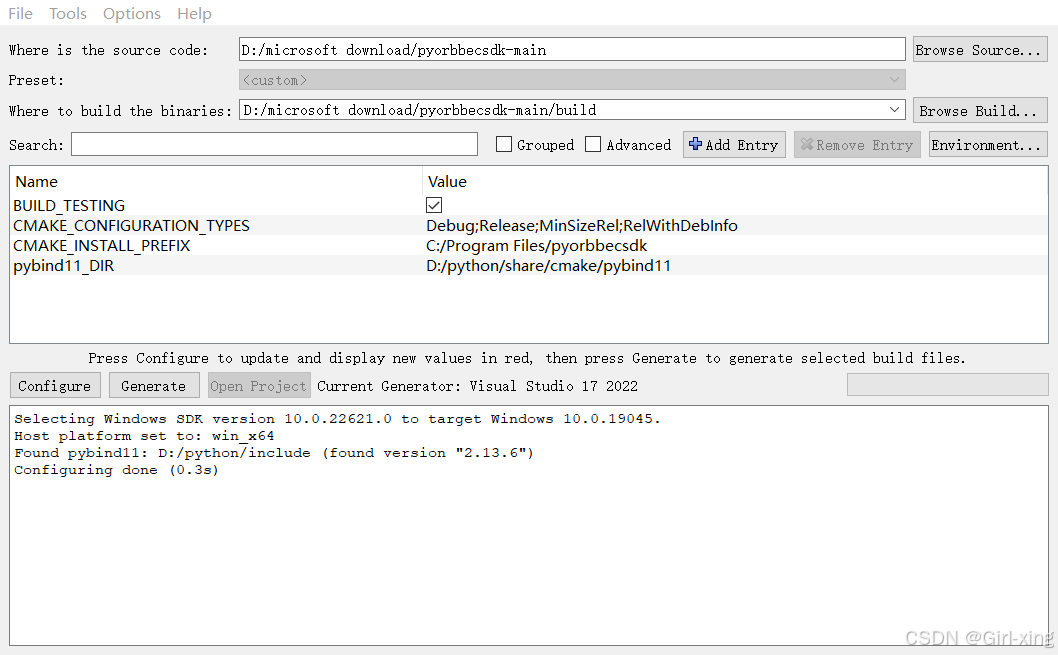
Task: Open the File menu
Action: pos(20,13)
